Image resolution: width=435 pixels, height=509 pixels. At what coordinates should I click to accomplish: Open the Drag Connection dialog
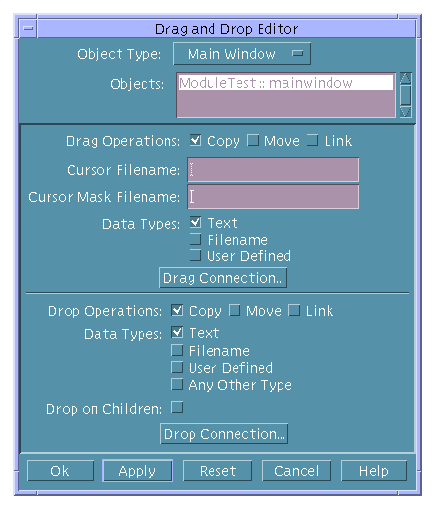click(x=223, y=278)
